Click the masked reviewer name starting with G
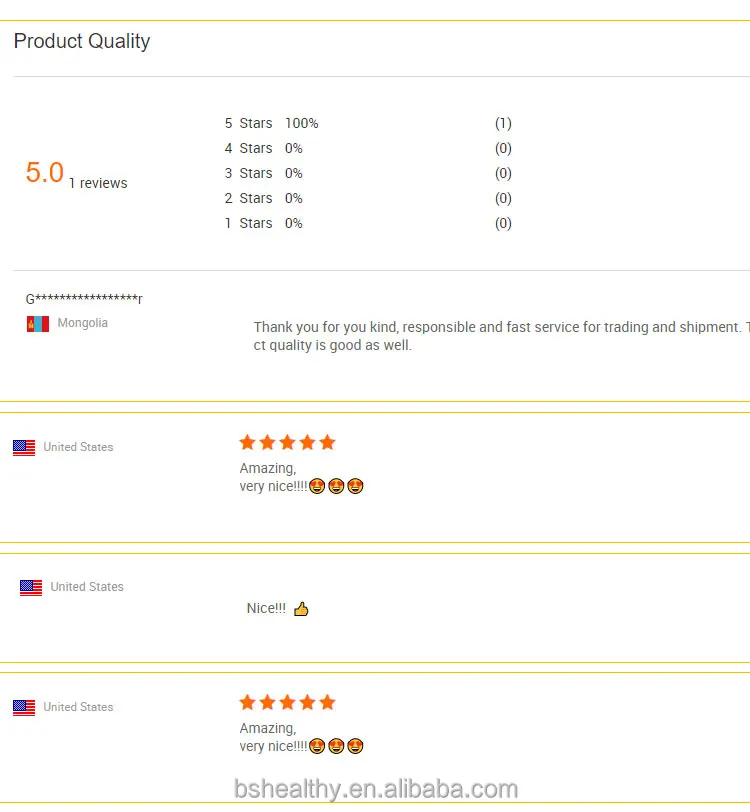750x812 pixels. 84,299
